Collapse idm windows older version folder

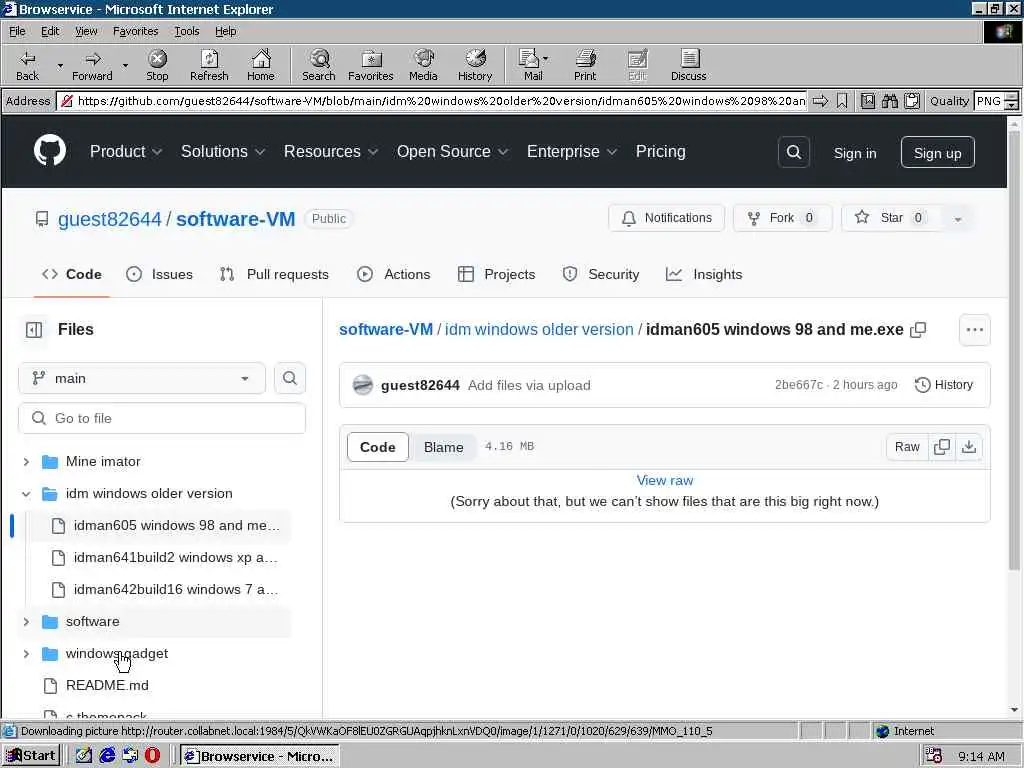point(26,494)
